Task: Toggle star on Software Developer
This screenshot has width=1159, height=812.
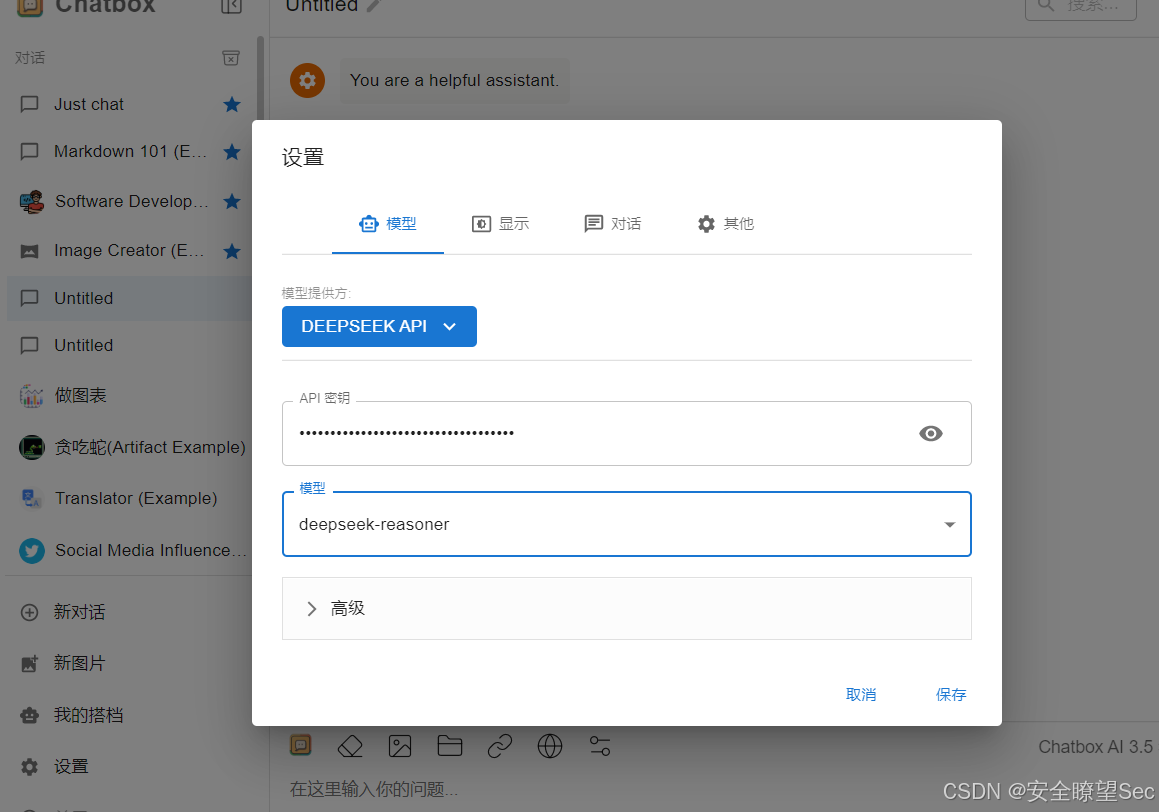Action: point(232,201)
